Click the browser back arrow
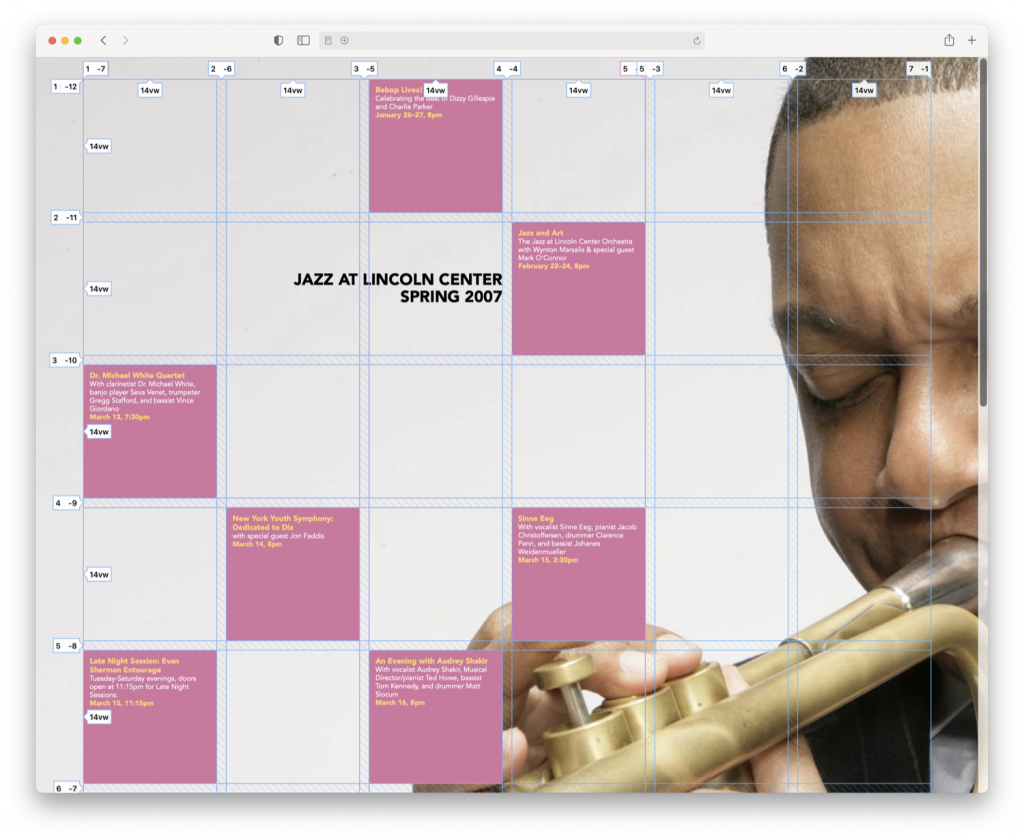 (103, 40)
